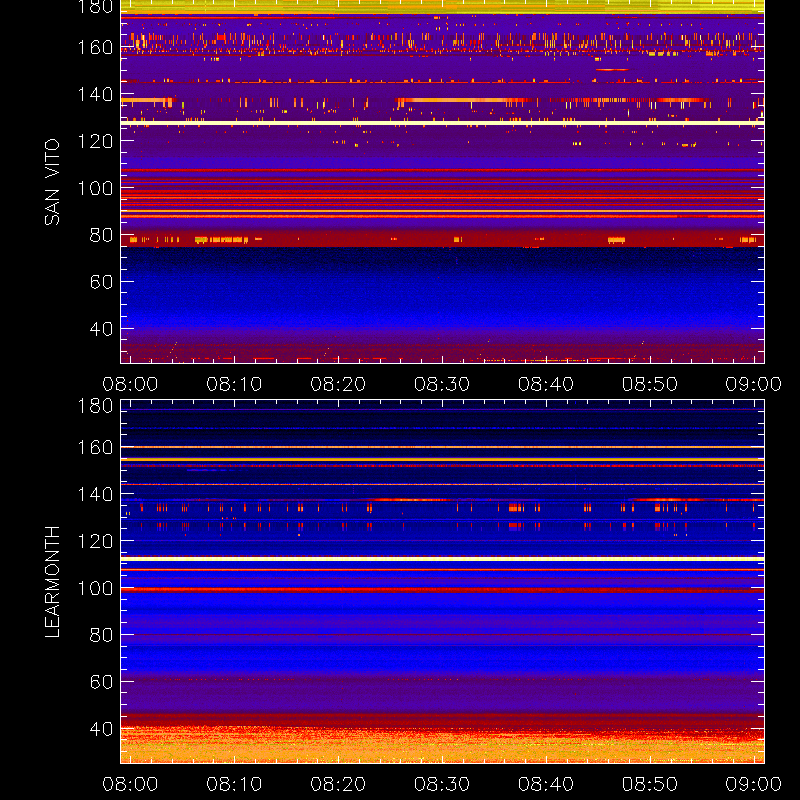Click the LEARMONTH axis title
Image resolution: width=800 pixels, height=800 pixels.
[52, 582]
